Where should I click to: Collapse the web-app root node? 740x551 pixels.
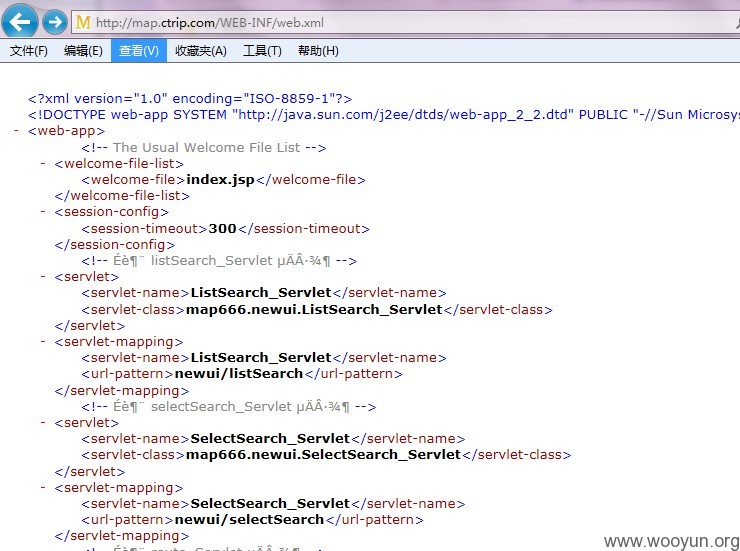pos(17,130)
